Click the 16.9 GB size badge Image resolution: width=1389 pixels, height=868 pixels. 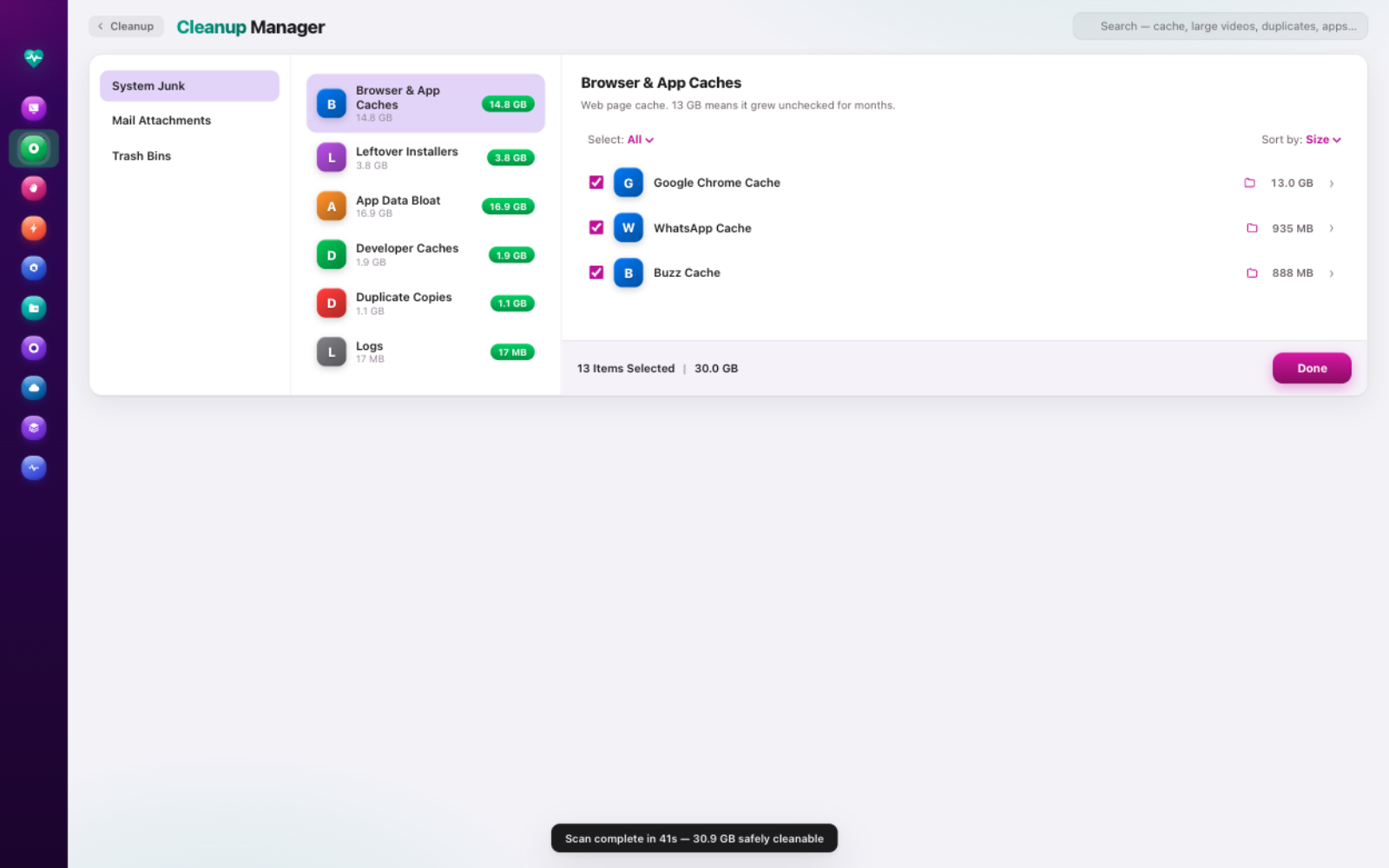click(x=508, y=207)
